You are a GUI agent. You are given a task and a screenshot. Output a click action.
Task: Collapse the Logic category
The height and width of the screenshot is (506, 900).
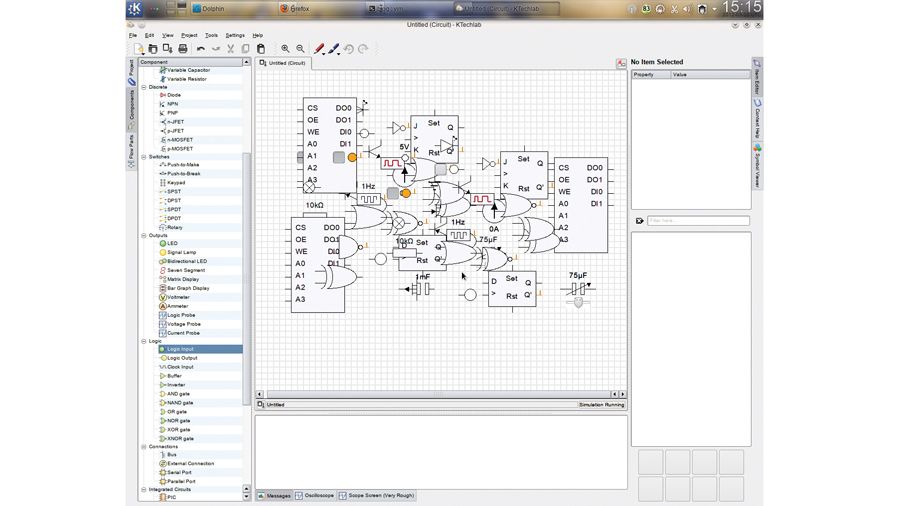point(144,341)
